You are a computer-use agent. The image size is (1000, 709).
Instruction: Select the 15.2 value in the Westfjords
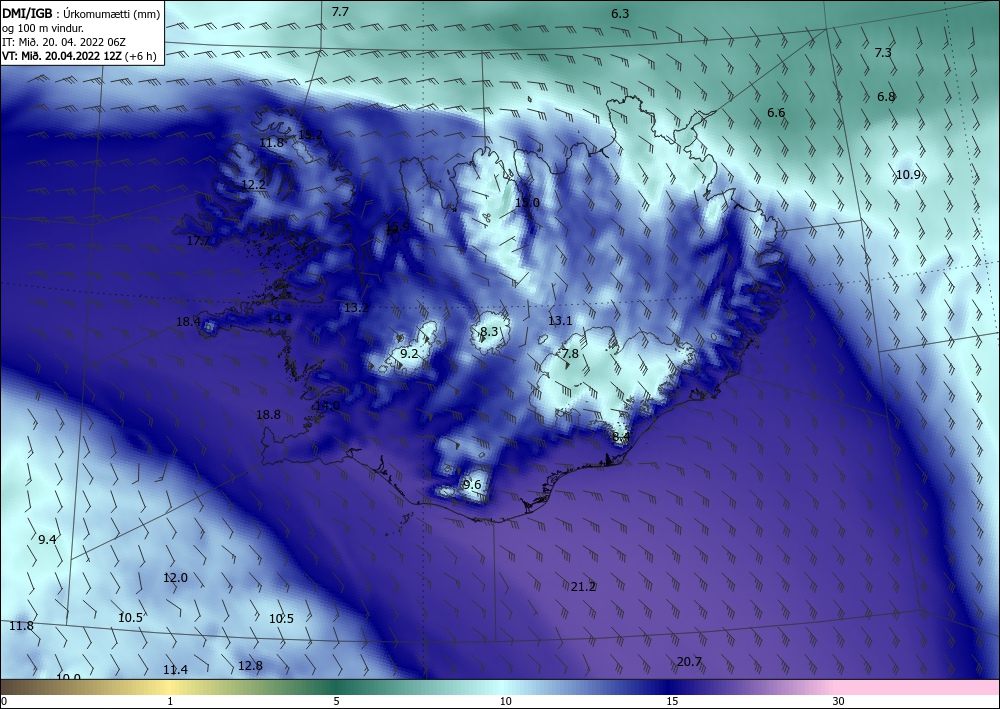coord(311,135)
